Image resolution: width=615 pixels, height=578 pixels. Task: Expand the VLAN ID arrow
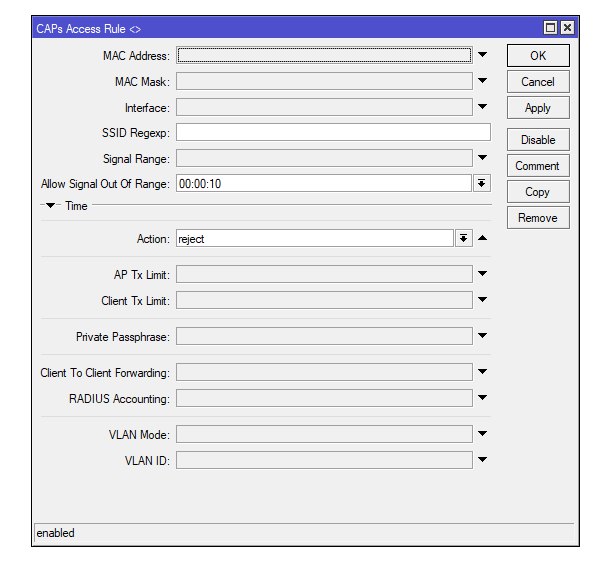[x=482, y=460]
